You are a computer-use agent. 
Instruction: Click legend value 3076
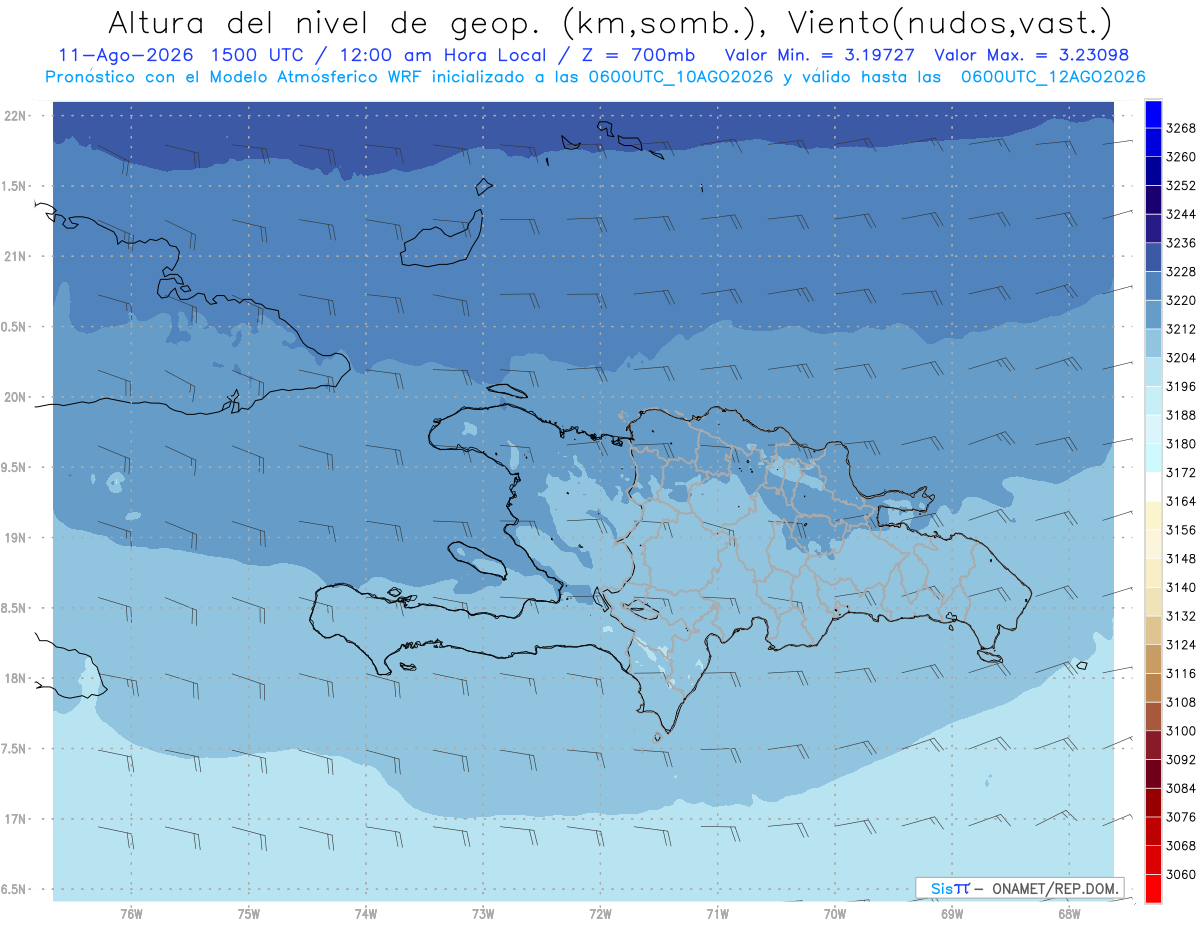1181,817
